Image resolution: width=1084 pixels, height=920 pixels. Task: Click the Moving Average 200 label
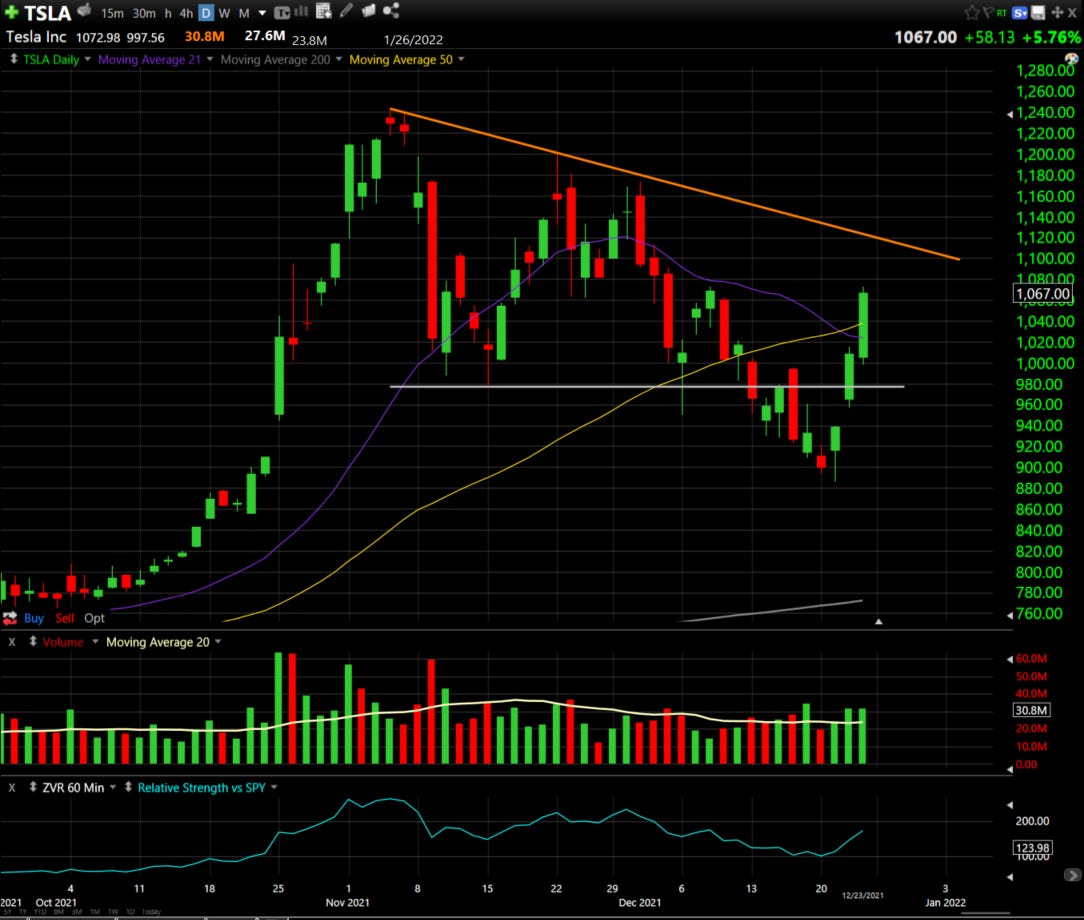point(275,59)
